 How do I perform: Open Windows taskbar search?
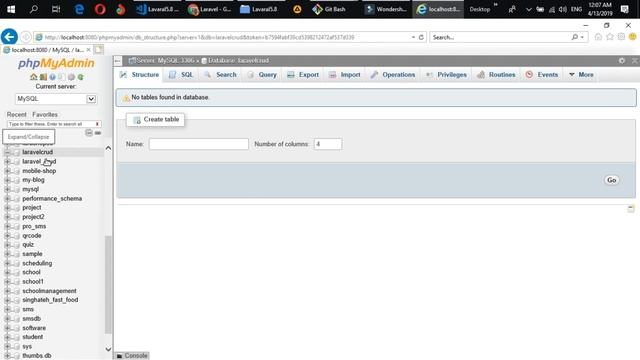click(33, 9)
